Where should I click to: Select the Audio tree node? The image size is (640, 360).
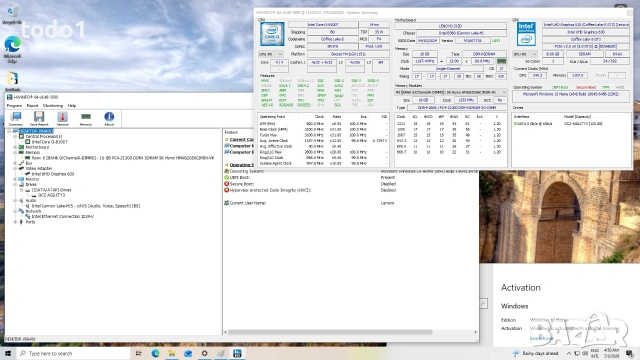[31, 200]
